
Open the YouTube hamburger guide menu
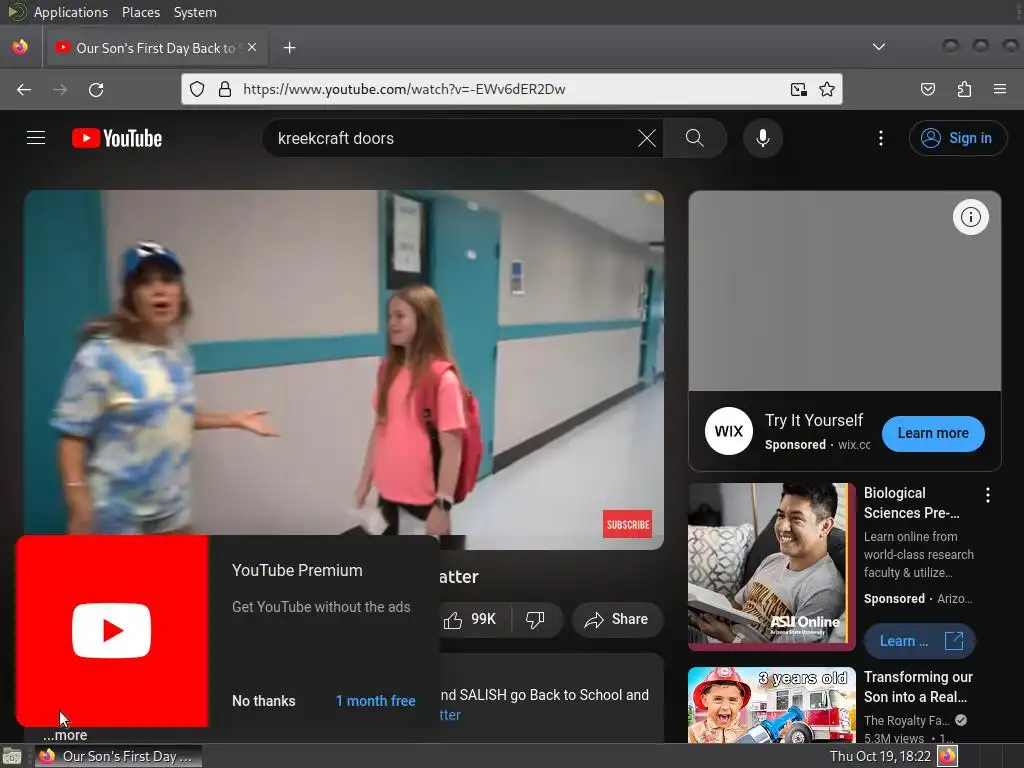(36, 138)
